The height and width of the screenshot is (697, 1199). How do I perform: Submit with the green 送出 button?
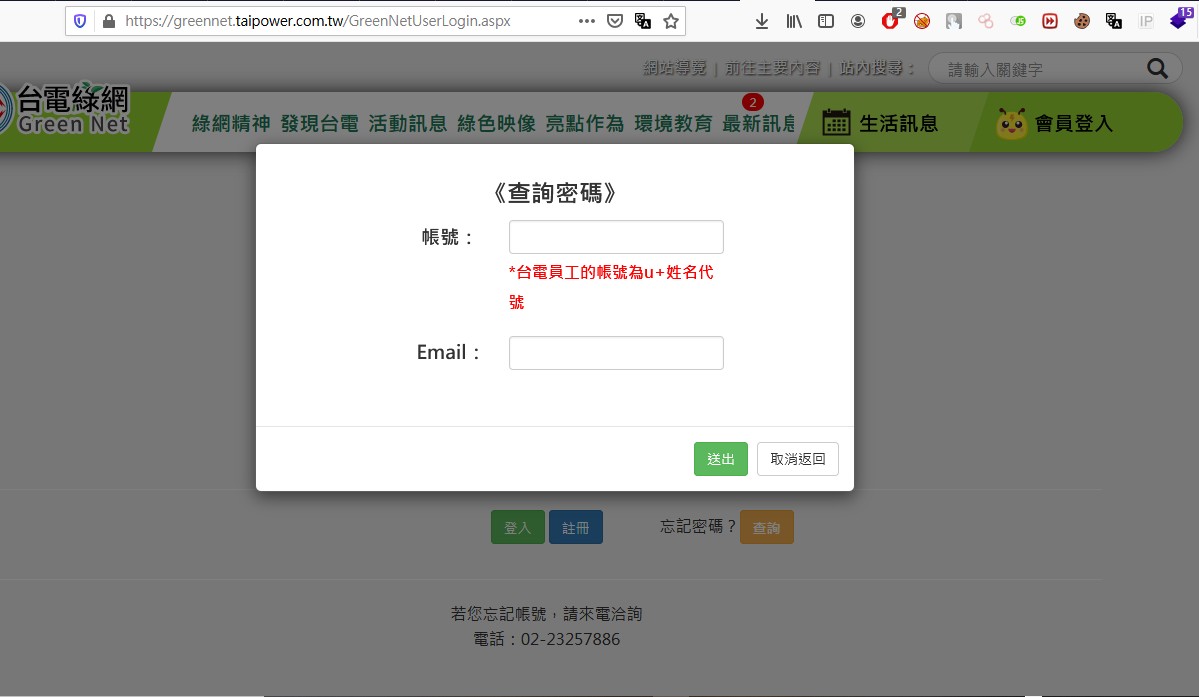720,459
